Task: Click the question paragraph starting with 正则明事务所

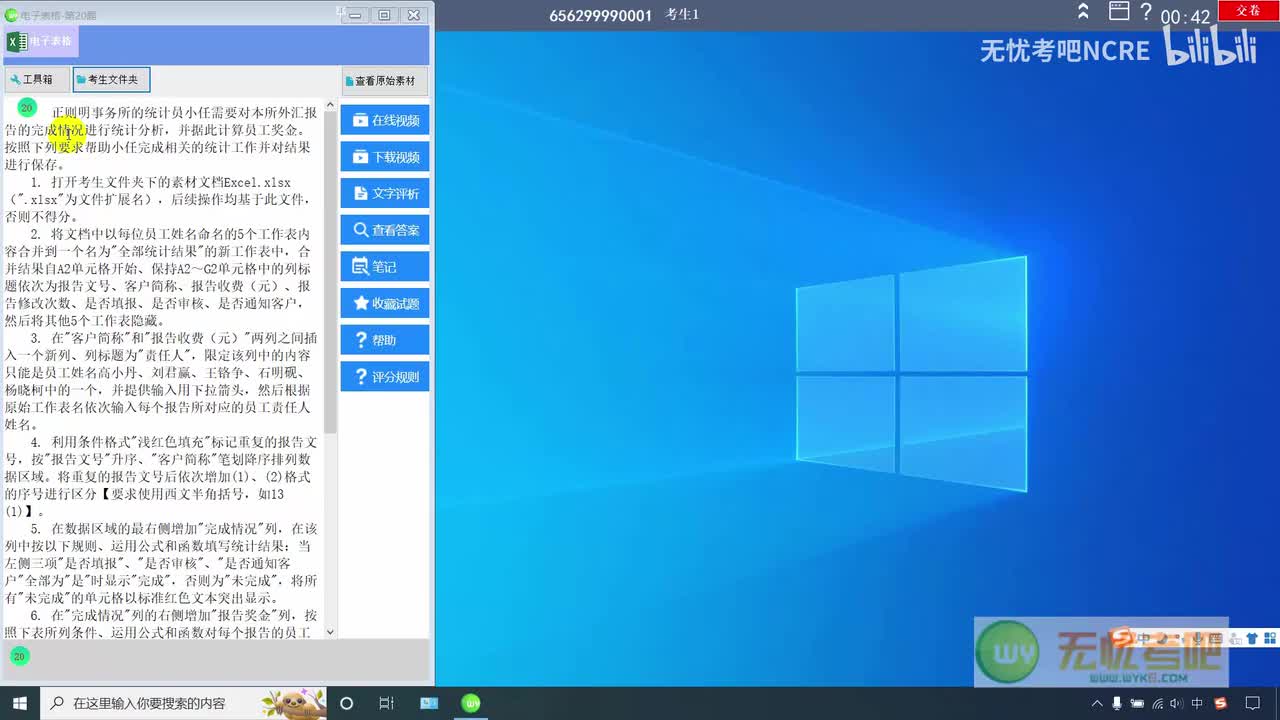Action: 161,138
